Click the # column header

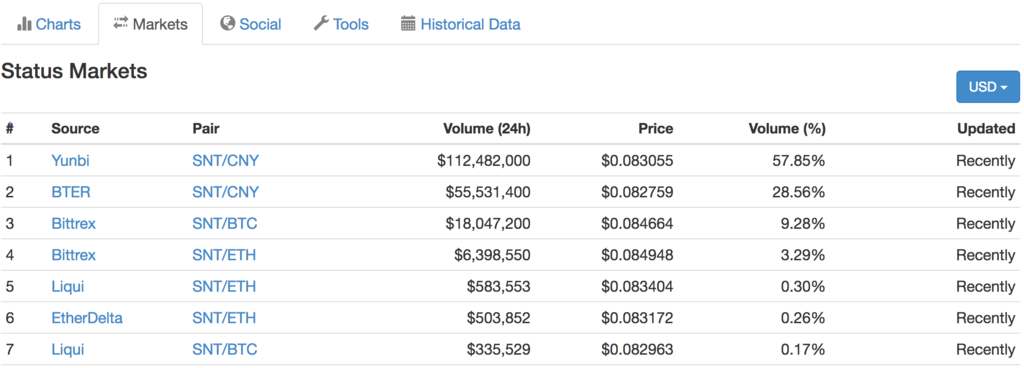(9, 129)
